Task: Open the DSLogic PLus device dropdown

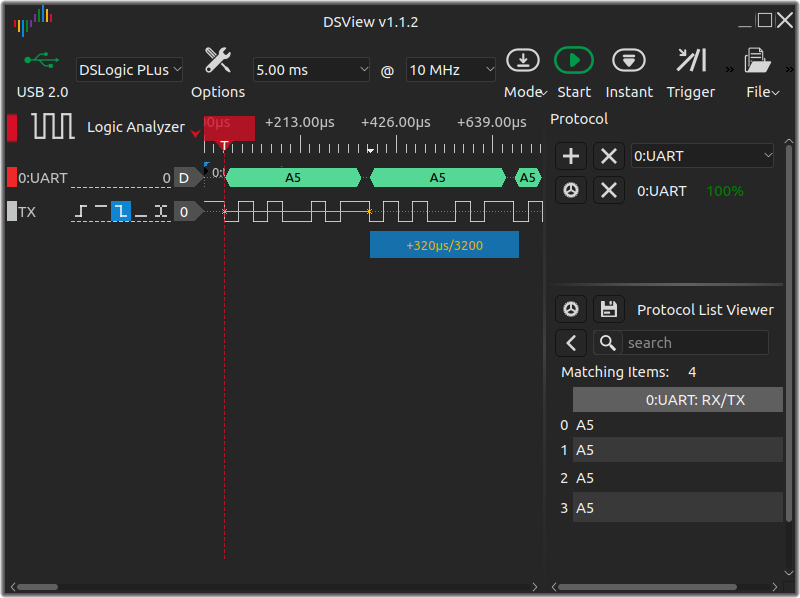Action: [x=130, y=69]
